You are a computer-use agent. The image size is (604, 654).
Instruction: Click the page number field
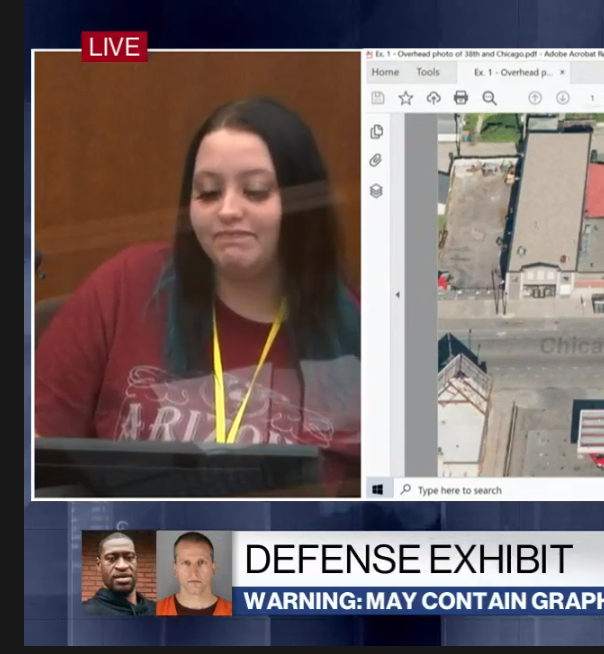tap(592, 98)
